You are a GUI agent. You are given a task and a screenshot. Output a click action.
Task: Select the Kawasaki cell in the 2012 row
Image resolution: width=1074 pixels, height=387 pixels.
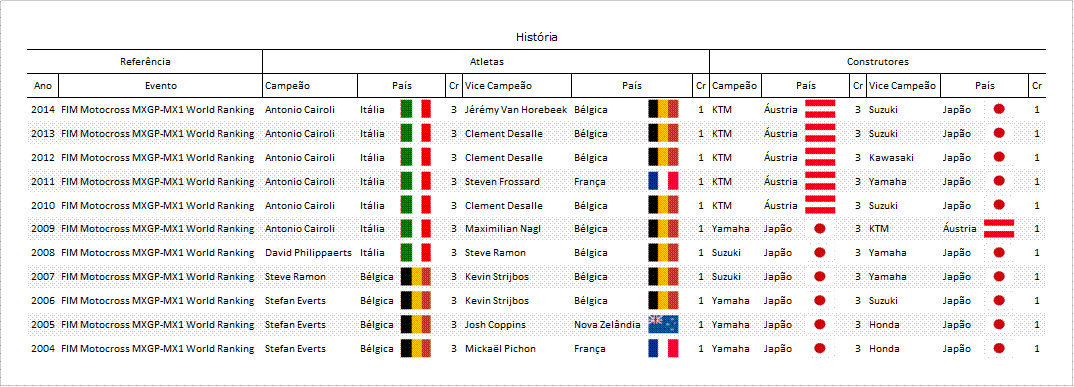click(891, 158)
